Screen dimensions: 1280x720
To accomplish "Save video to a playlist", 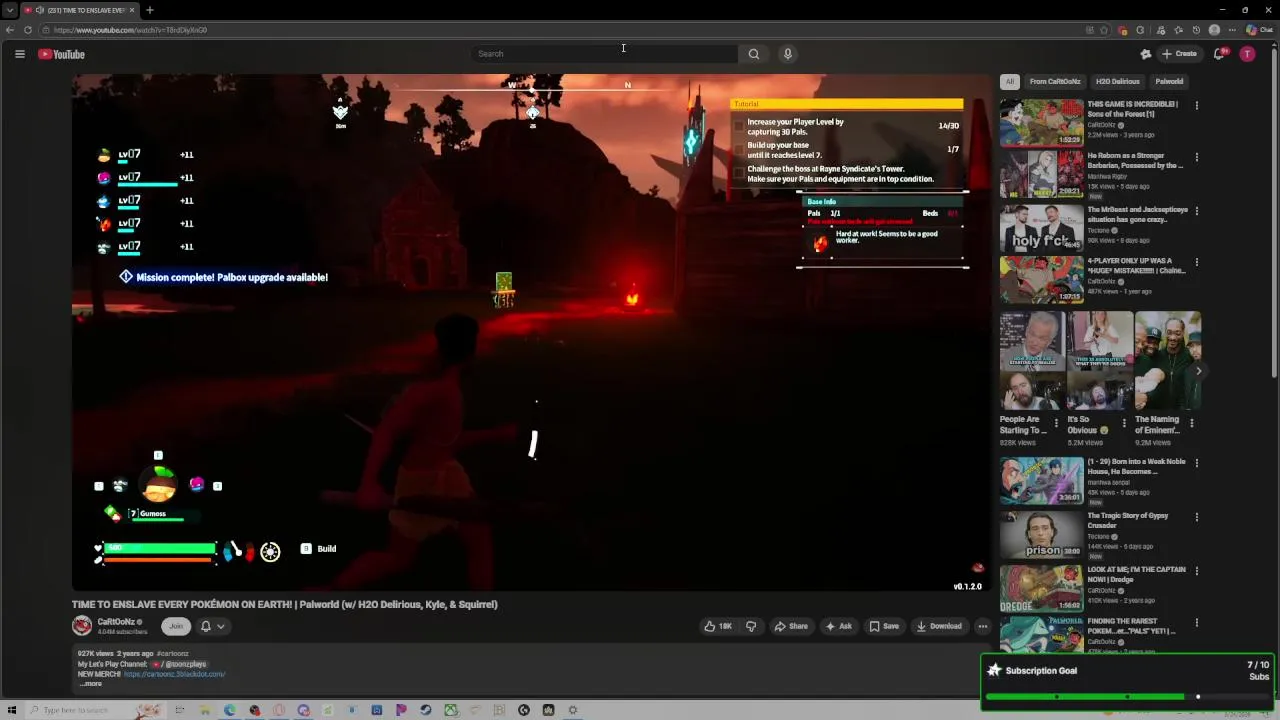I will 884,626.
